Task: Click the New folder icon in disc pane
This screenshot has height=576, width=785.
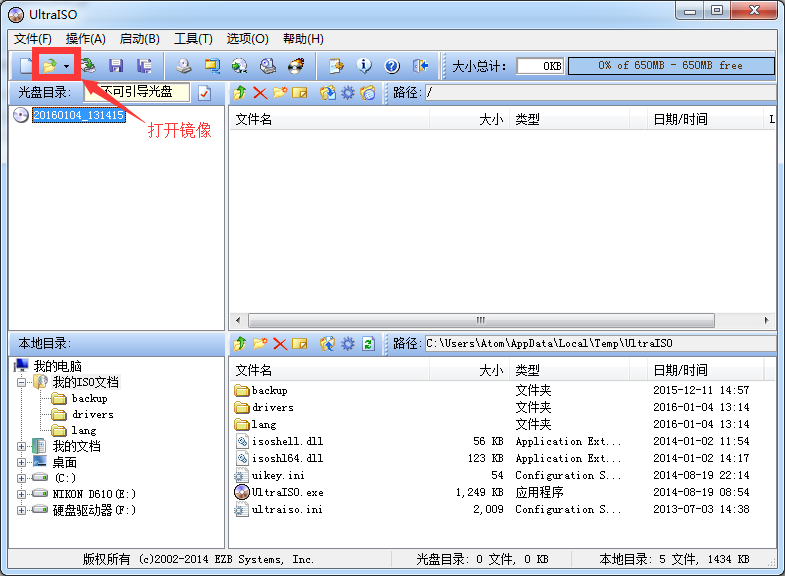Action: click(280, 93)
